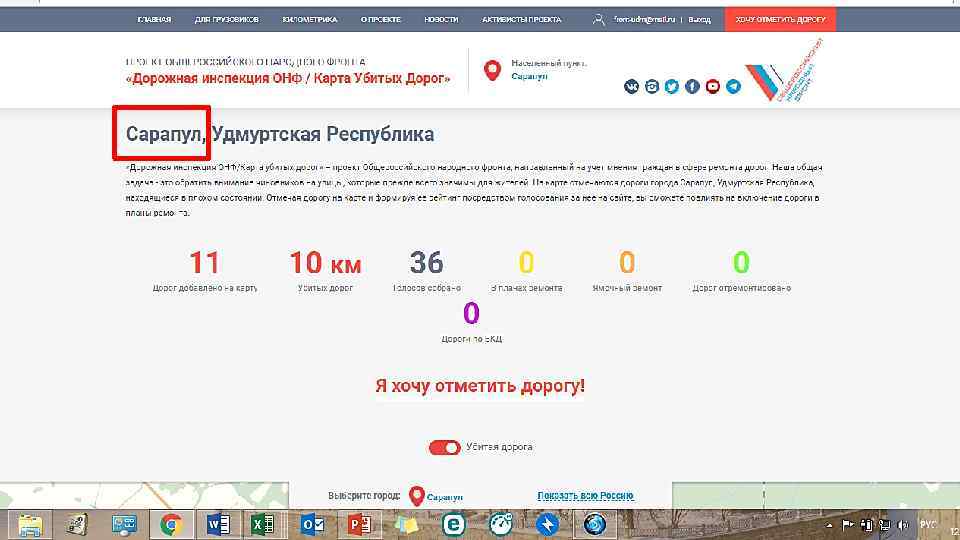Open the blue lightning-bolt taskbar icon
This screenshot has height=540, width=960.
(547, 525)
